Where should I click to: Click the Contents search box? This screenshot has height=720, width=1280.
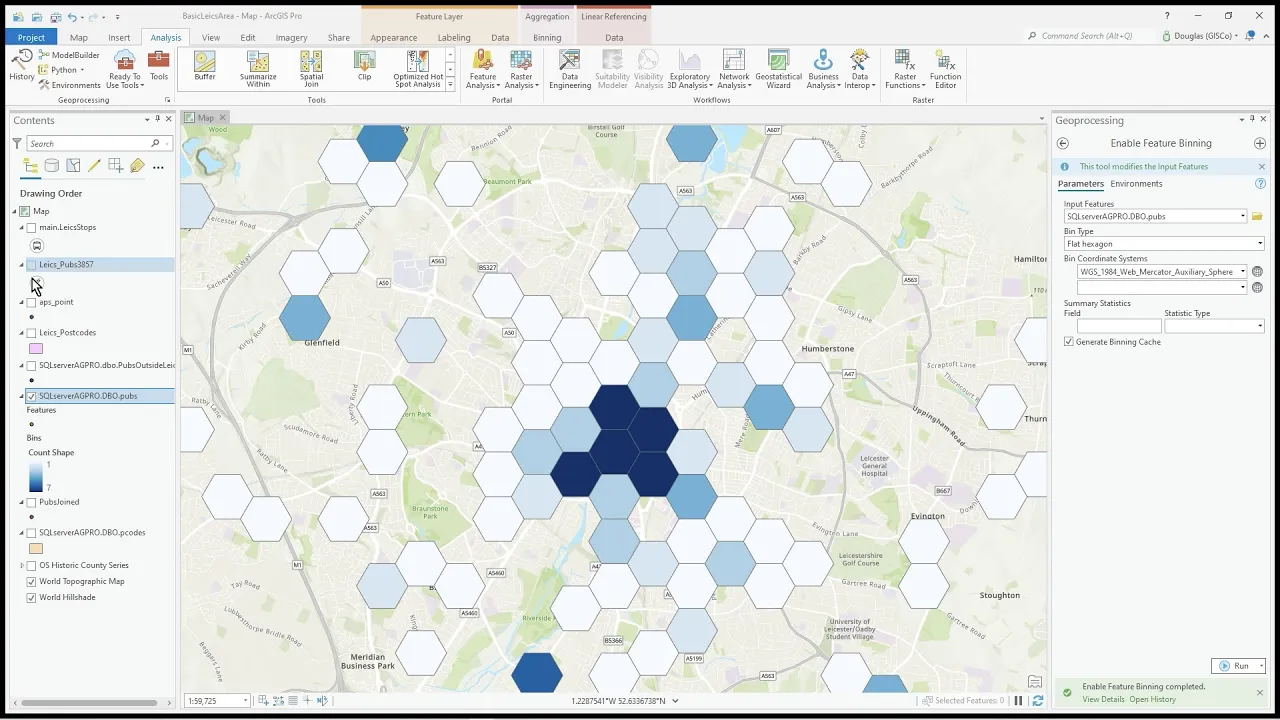(88, 144)
